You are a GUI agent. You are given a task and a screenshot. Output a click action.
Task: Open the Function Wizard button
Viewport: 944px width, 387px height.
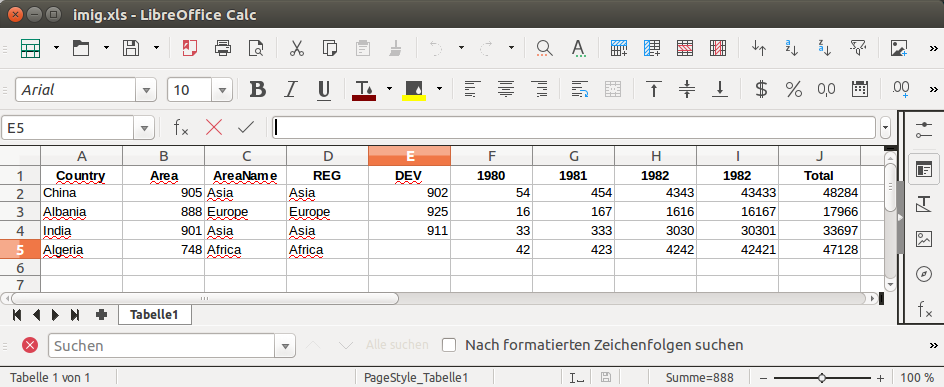click(181, 128)
